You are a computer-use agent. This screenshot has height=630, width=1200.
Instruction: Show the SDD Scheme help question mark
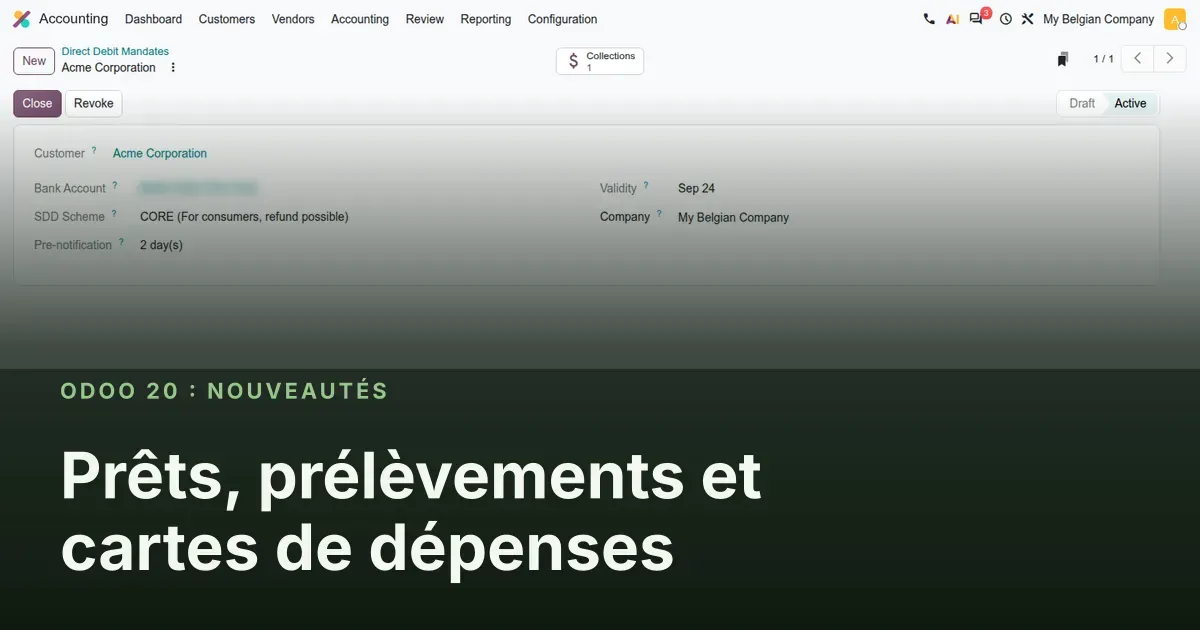(x=114, y=213)
